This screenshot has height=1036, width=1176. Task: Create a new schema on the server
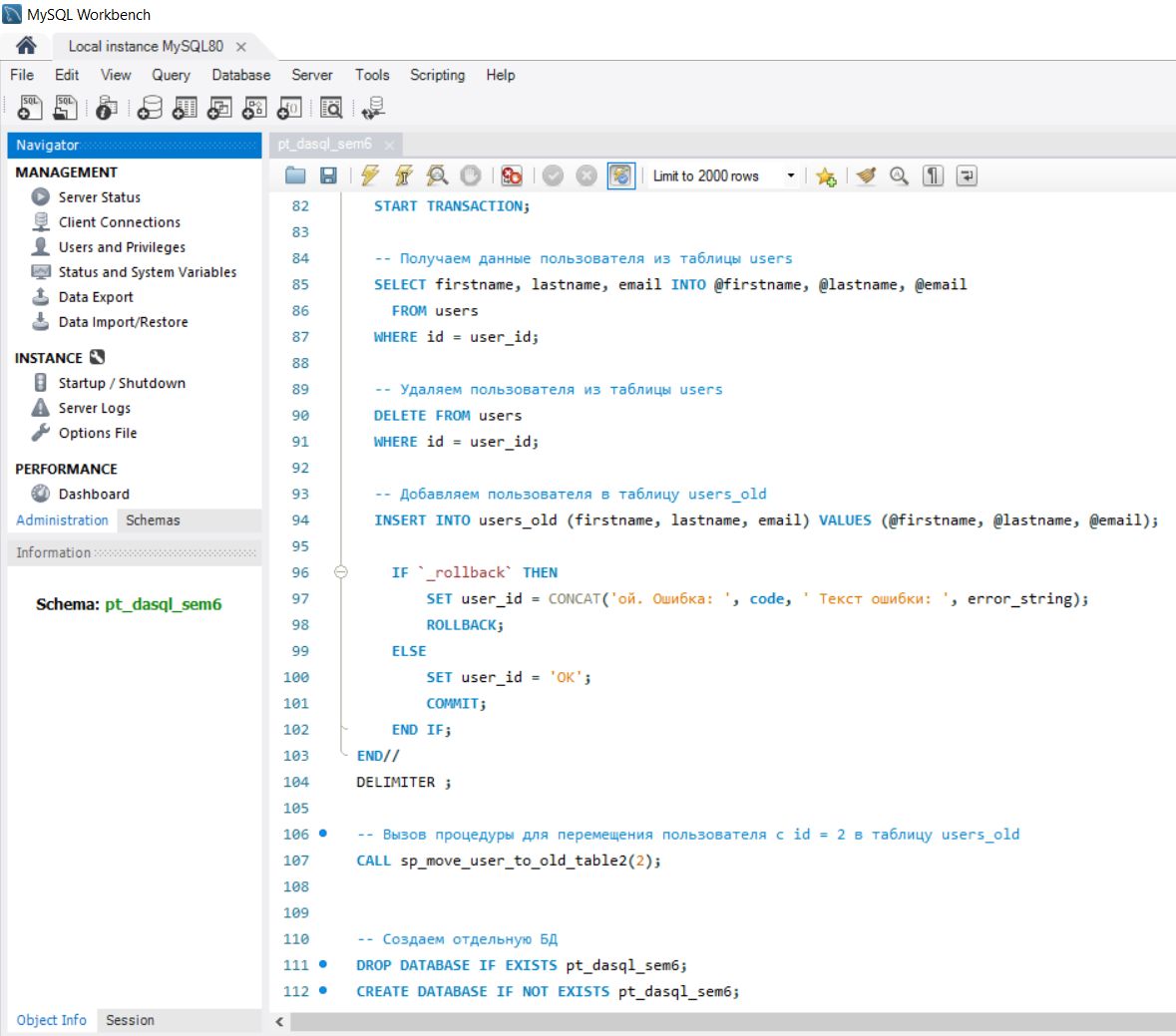(x=150, y=108)
